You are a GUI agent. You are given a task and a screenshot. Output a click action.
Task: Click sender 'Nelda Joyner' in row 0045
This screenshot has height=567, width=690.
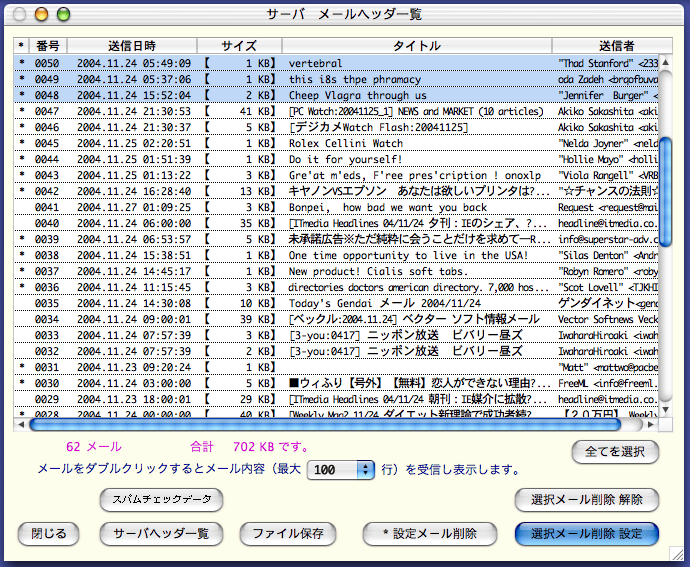(x=593, y=144)
